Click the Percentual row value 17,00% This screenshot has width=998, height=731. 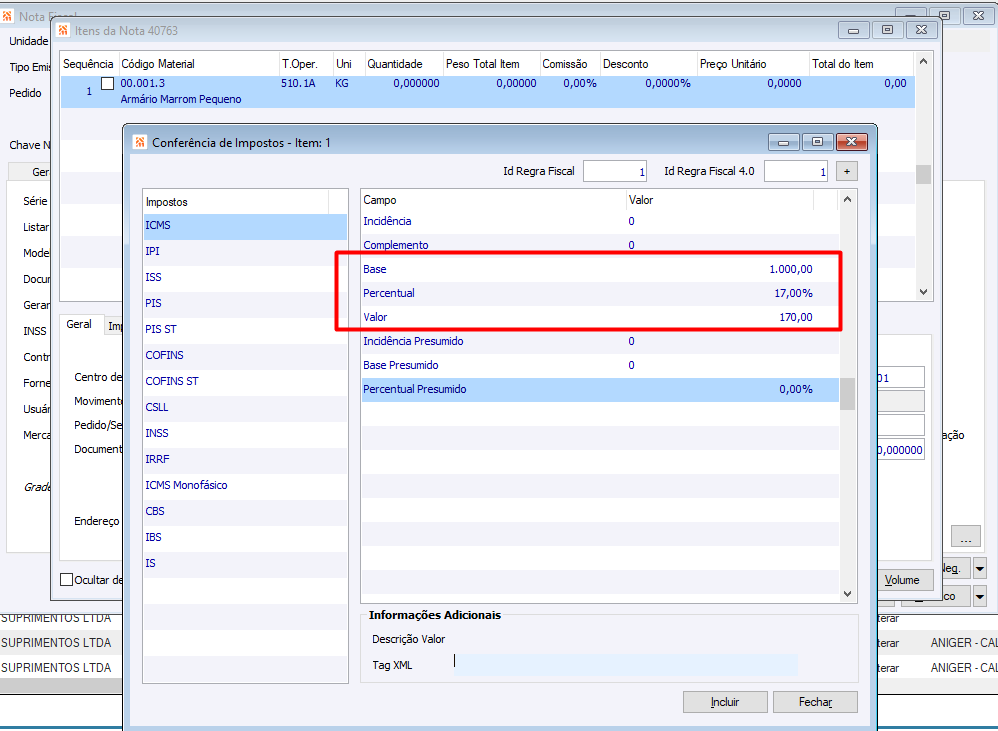[793, 293]
